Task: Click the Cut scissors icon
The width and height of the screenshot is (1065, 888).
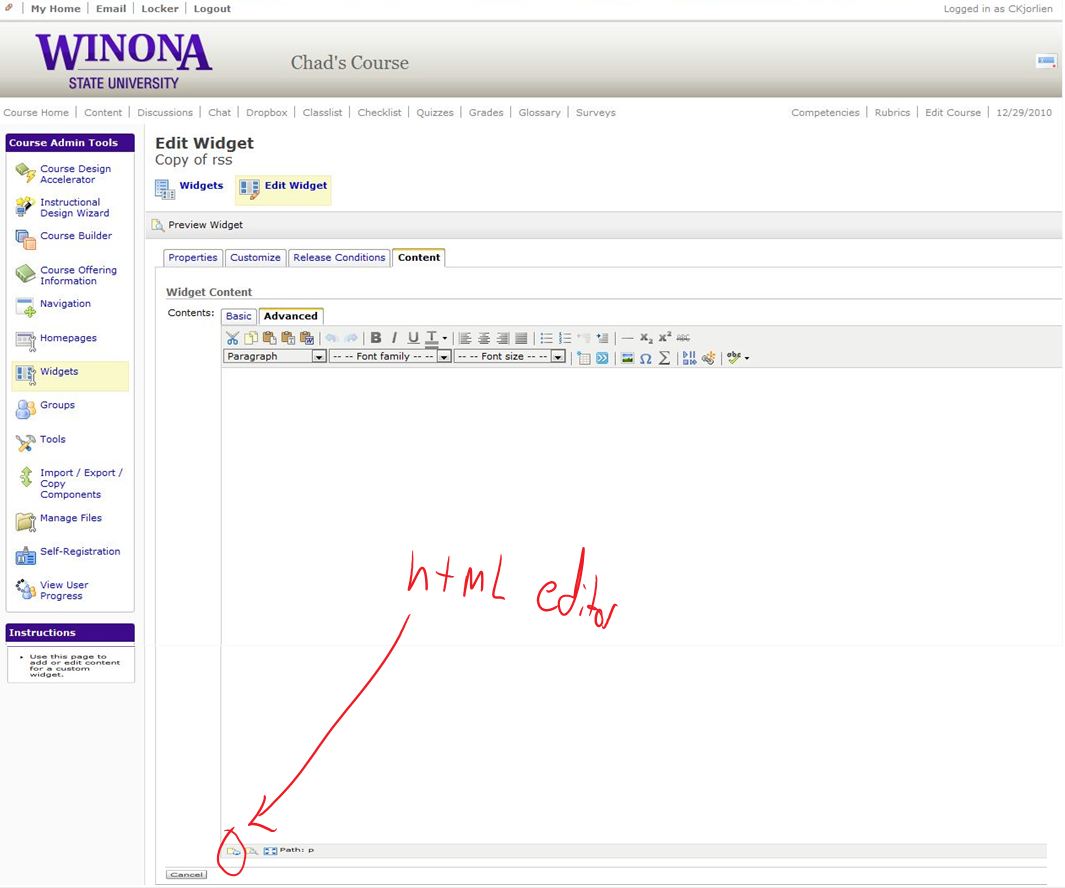Action: click(232, 338)
